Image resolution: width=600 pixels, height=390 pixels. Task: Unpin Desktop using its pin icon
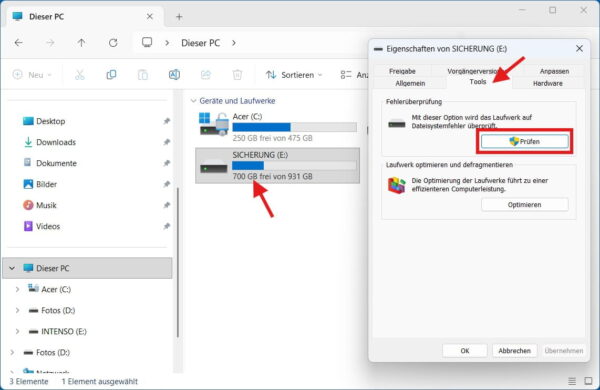point(166,121)
